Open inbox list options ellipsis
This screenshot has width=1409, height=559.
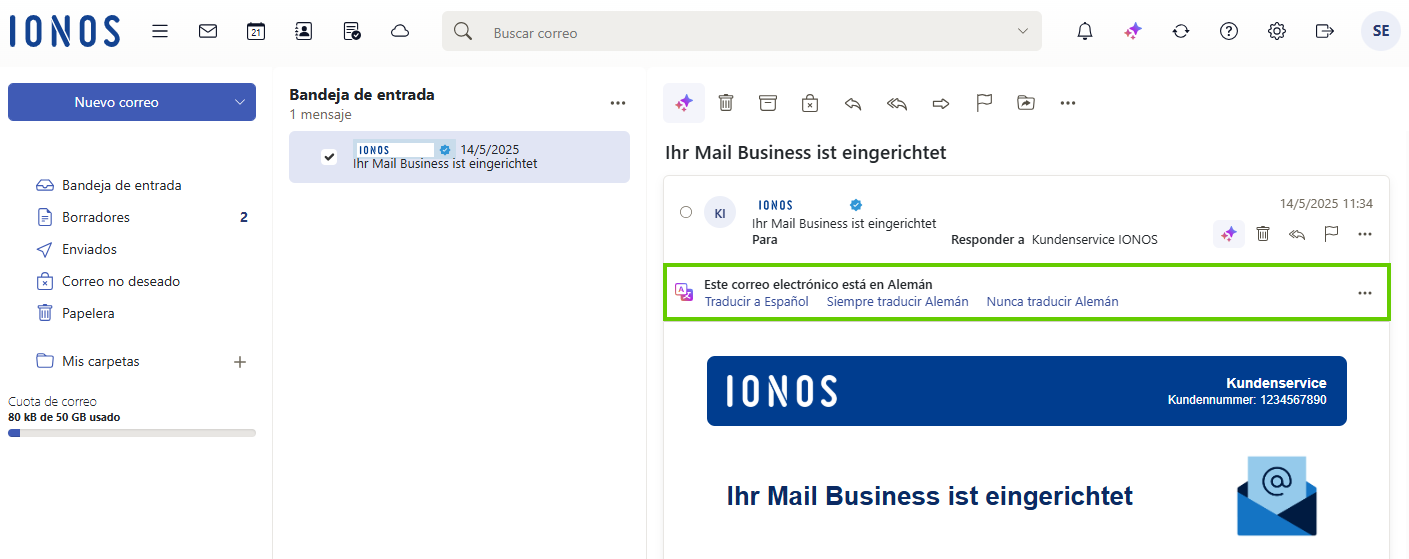(618, 103)
